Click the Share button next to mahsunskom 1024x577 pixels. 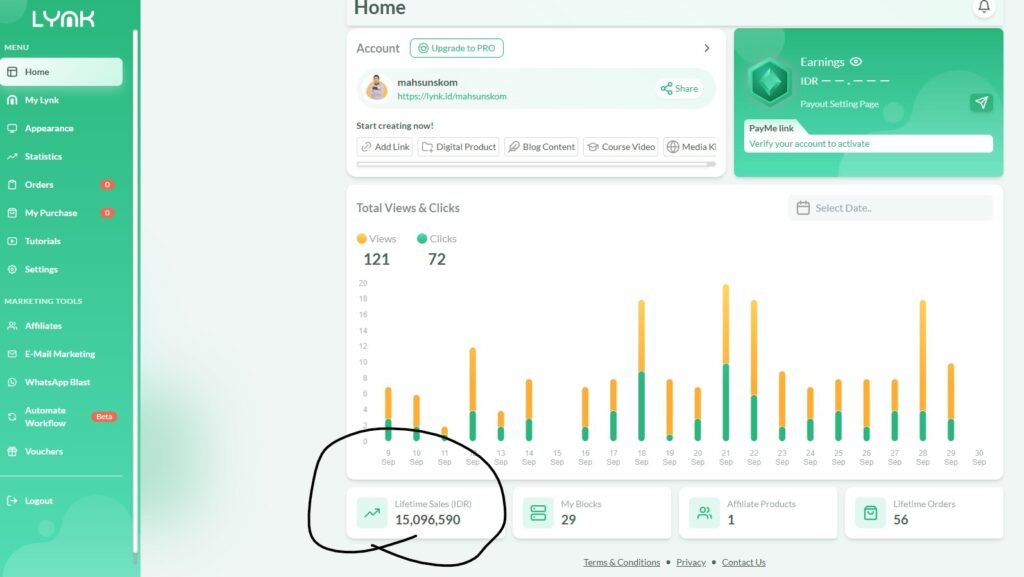click(679, 89)
